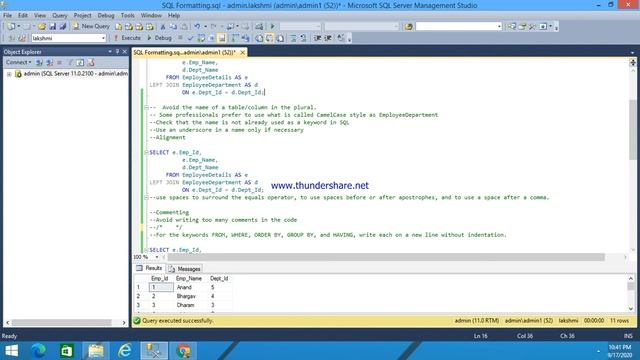Open the Tools menu
This screenshot has width=640, height=360.
(x=127, y=15)
